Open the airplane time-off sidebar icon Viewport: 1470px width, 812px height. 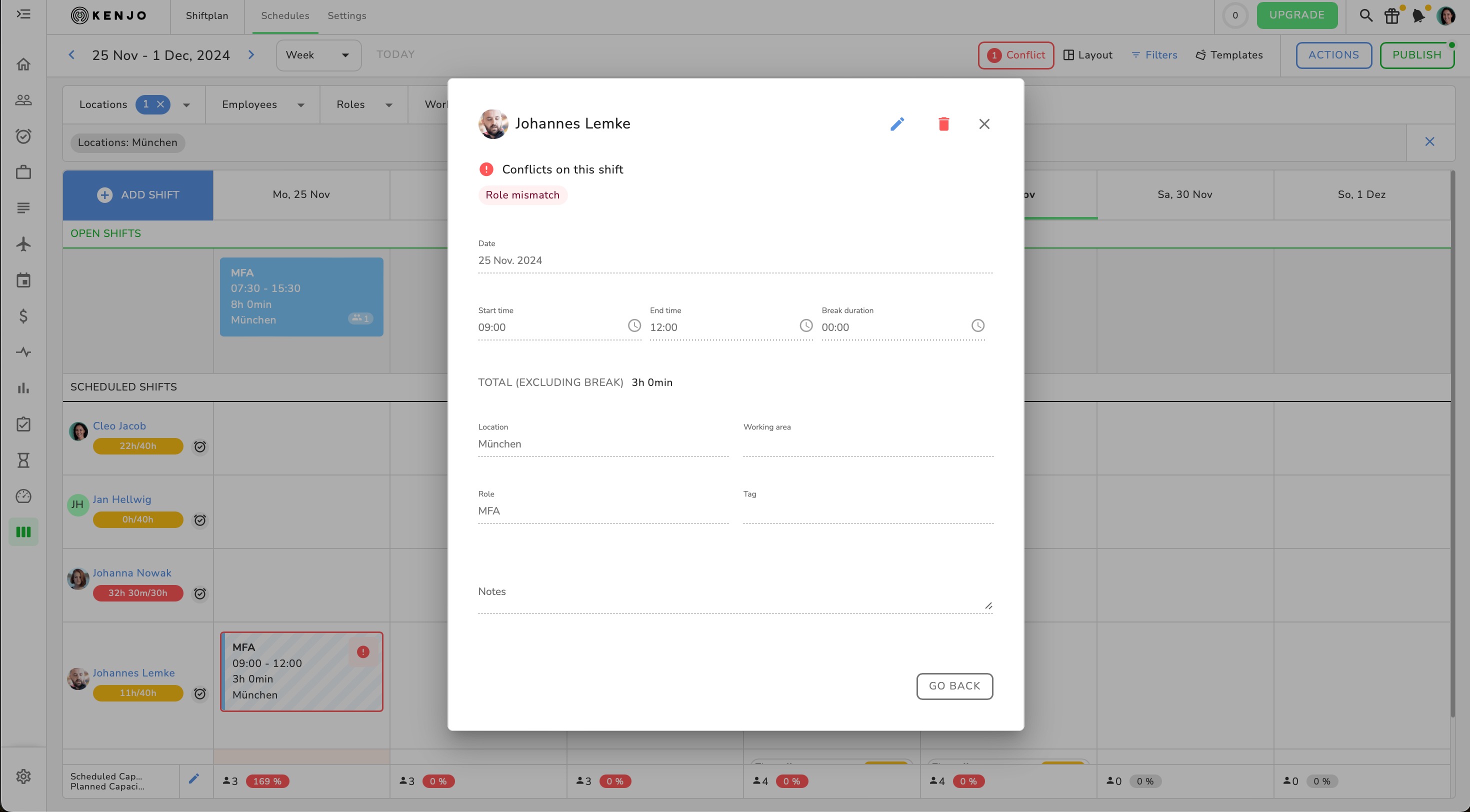(x=23, y=244)
